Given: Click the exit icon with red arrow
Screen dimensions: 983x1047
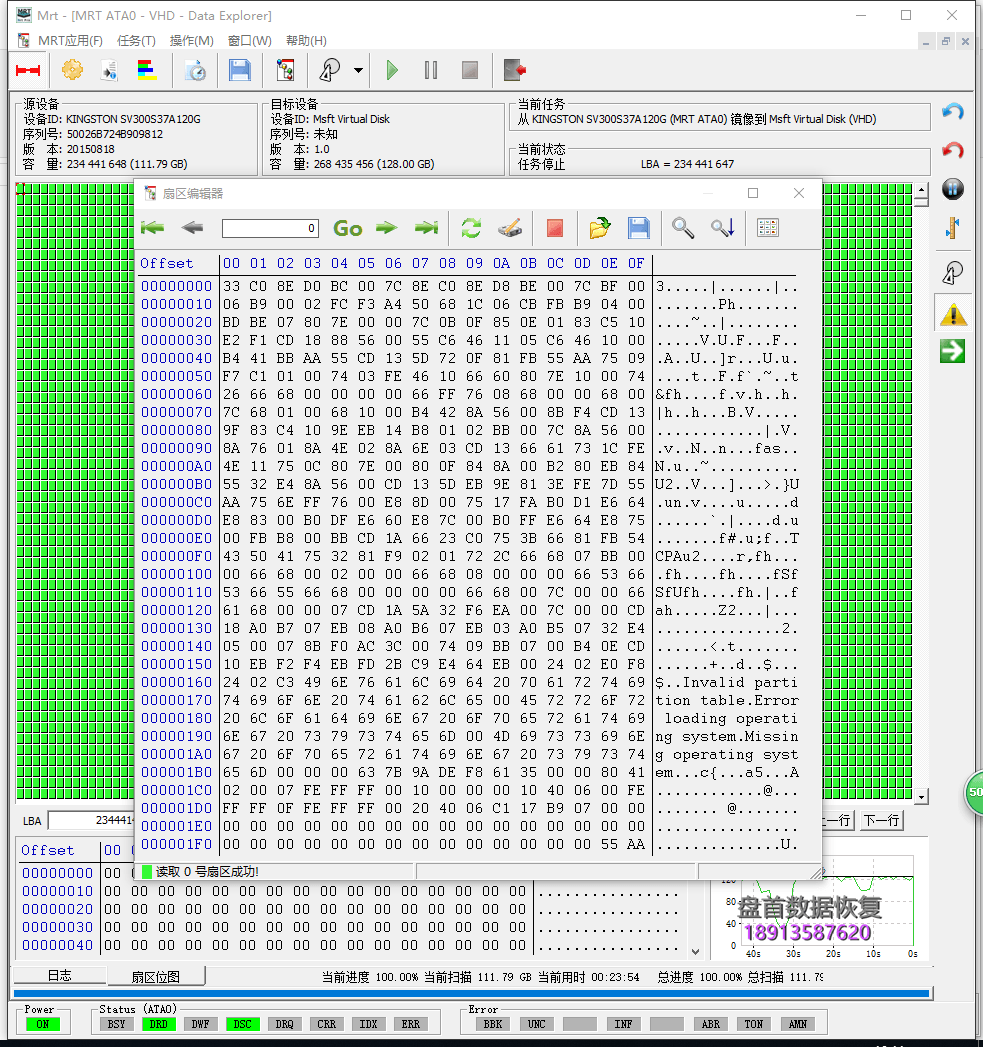Looking at the screenshot, I should click(515, 69).
